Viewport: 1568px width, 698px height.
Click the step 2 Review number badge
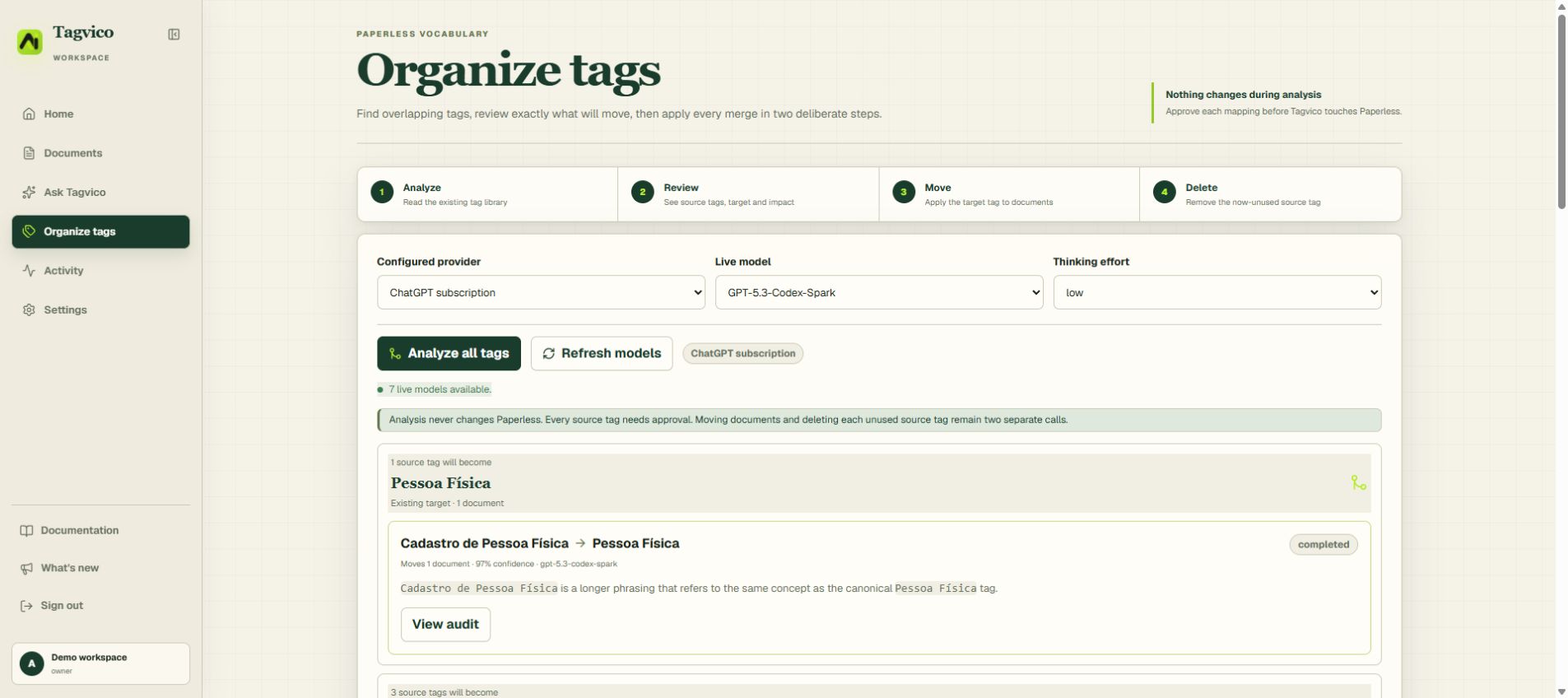[x=643, y=193]
